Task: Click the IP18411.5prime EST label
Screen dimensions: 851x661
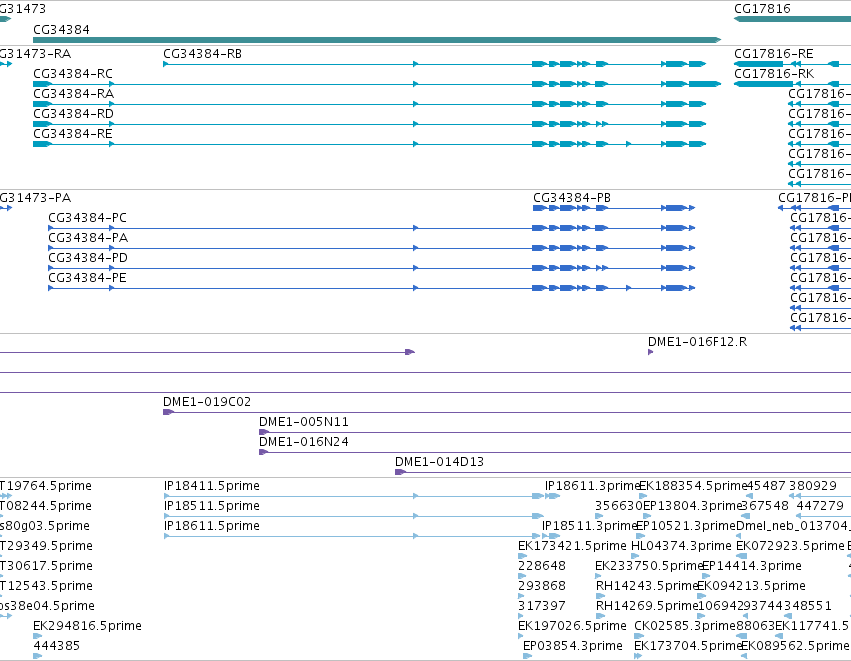Action: pyautogui.click(x=212, y=486)
